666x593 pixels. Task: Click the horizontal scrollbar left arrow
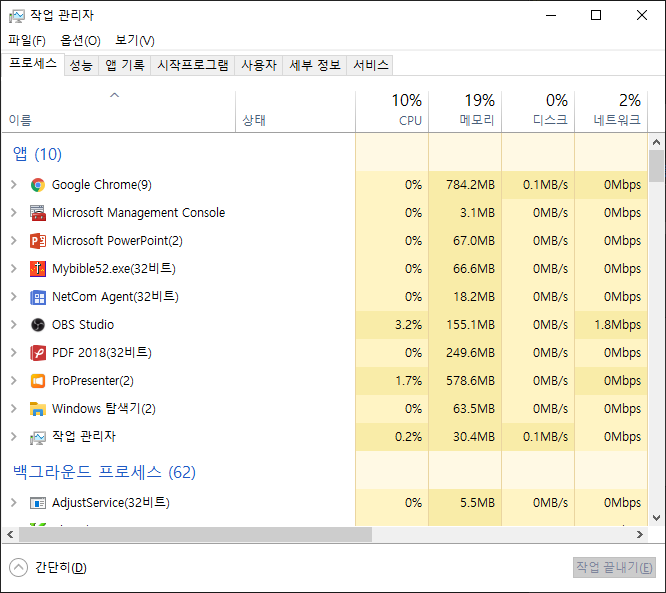tap(10, 534)
